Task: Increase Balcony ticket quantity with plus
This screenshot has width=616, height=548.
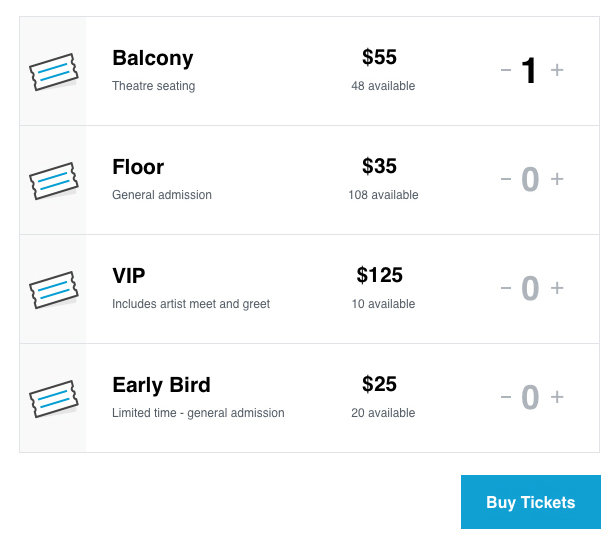Action: click(x=557, y=70)
